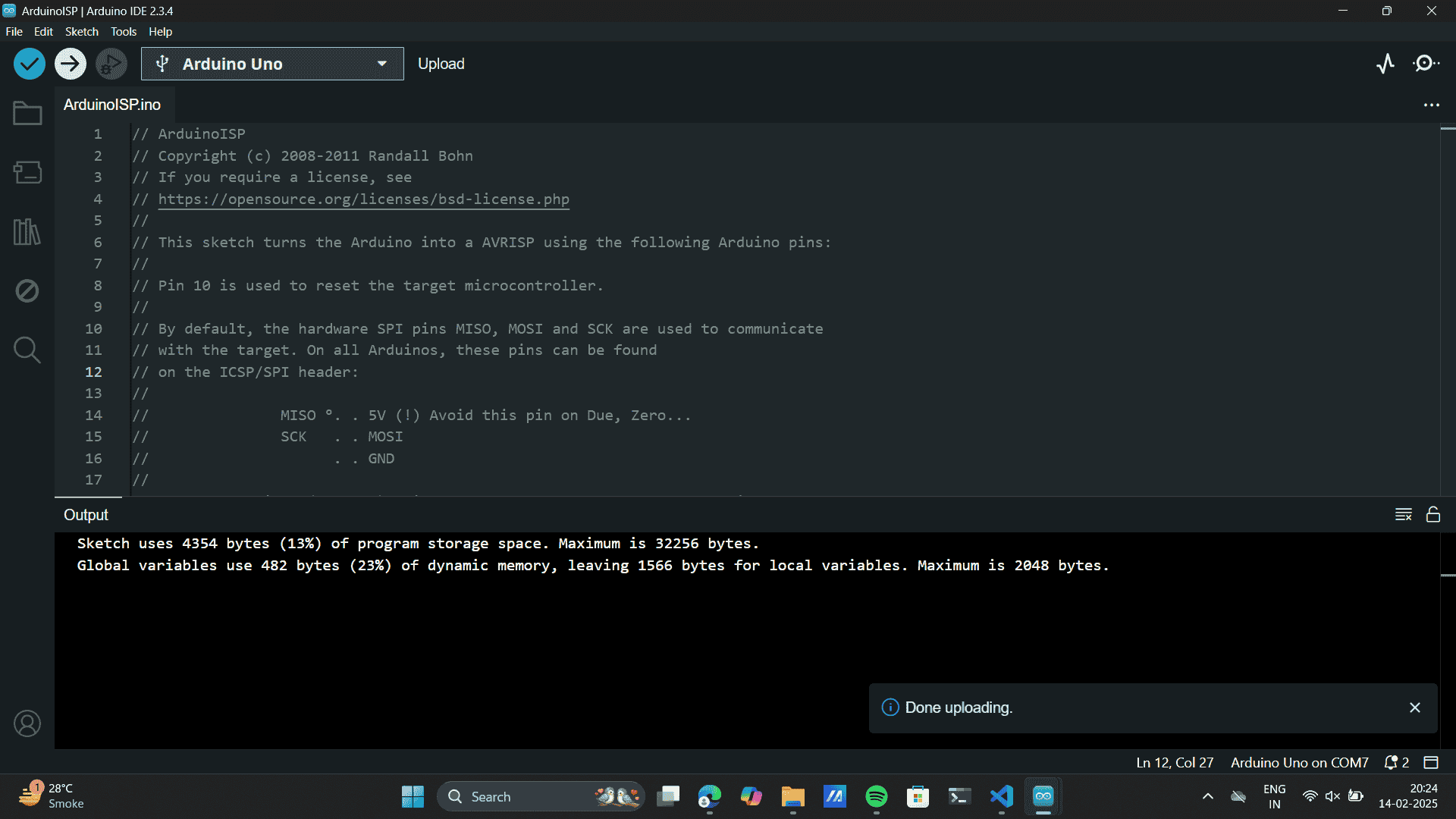Open Microsoft Store from the taskbar
Viewport: 1456px width, 819px height.
click(918, 796)
